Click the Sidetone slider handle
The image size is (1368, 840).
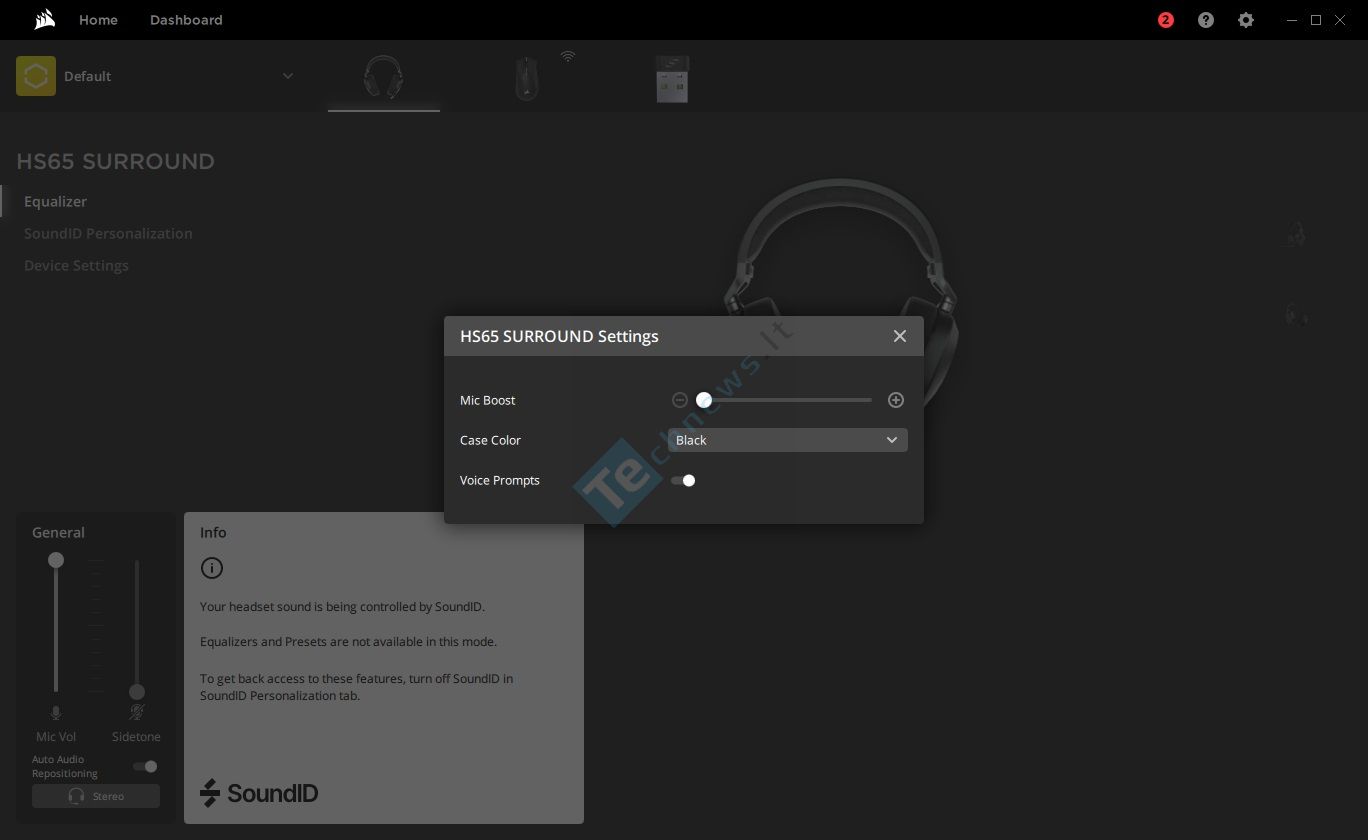click(137, 692)
